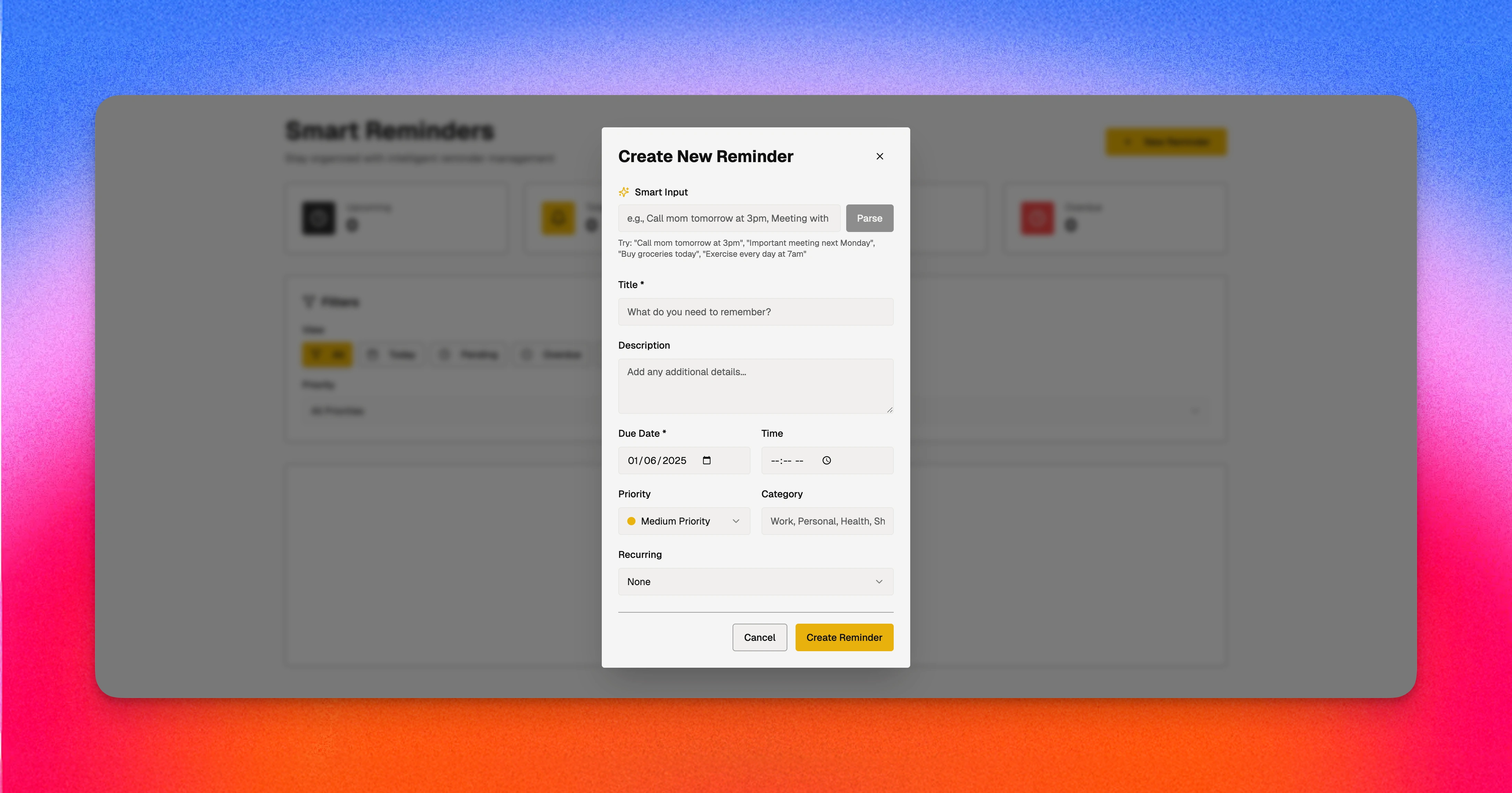
Task: Click the Recurring dropdown chevron arrow
Action: (x=879, y=582)
